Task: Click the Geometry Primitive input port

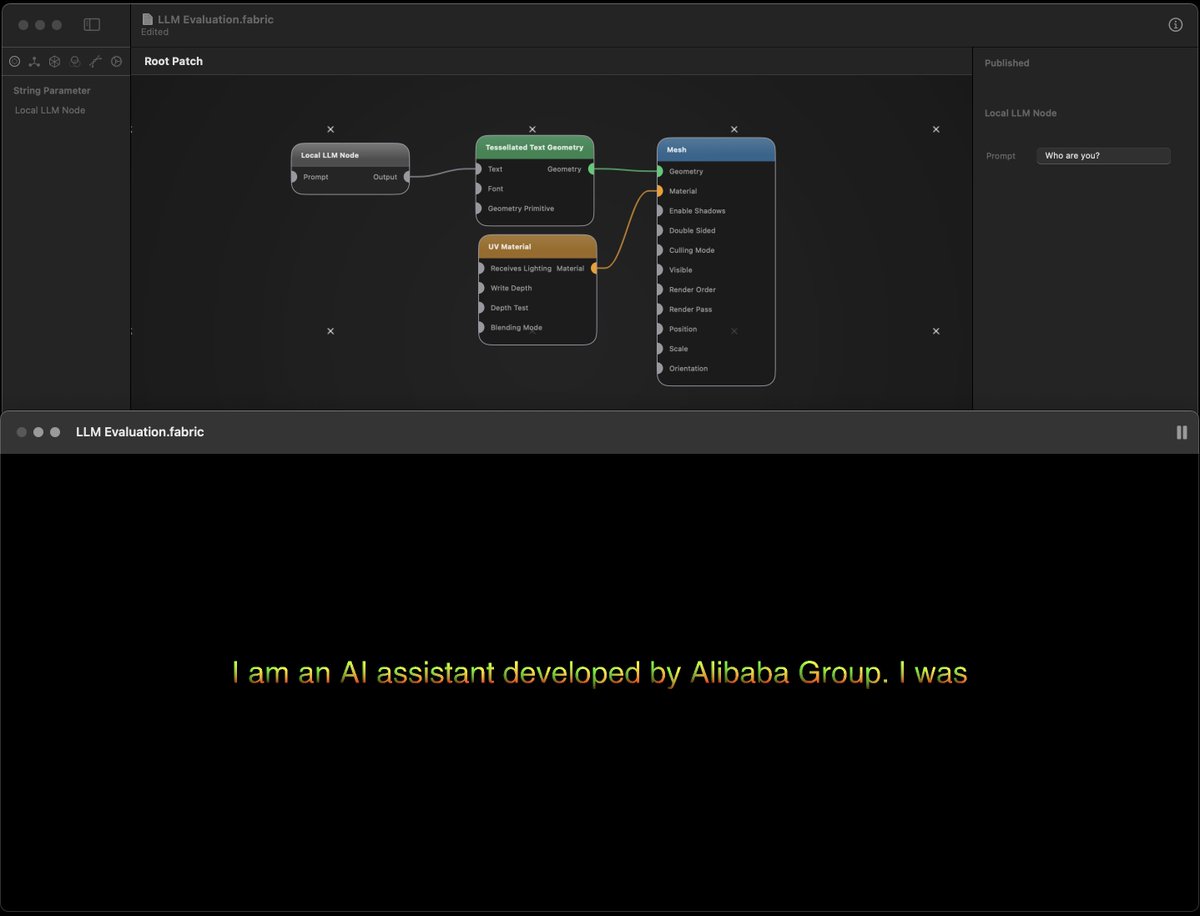Action: pos(478,208)
